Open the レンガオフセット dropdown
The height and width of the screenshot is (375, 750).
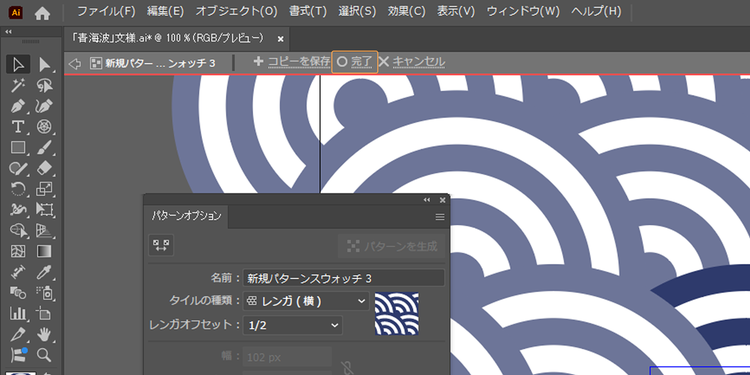tap(293, 325)
